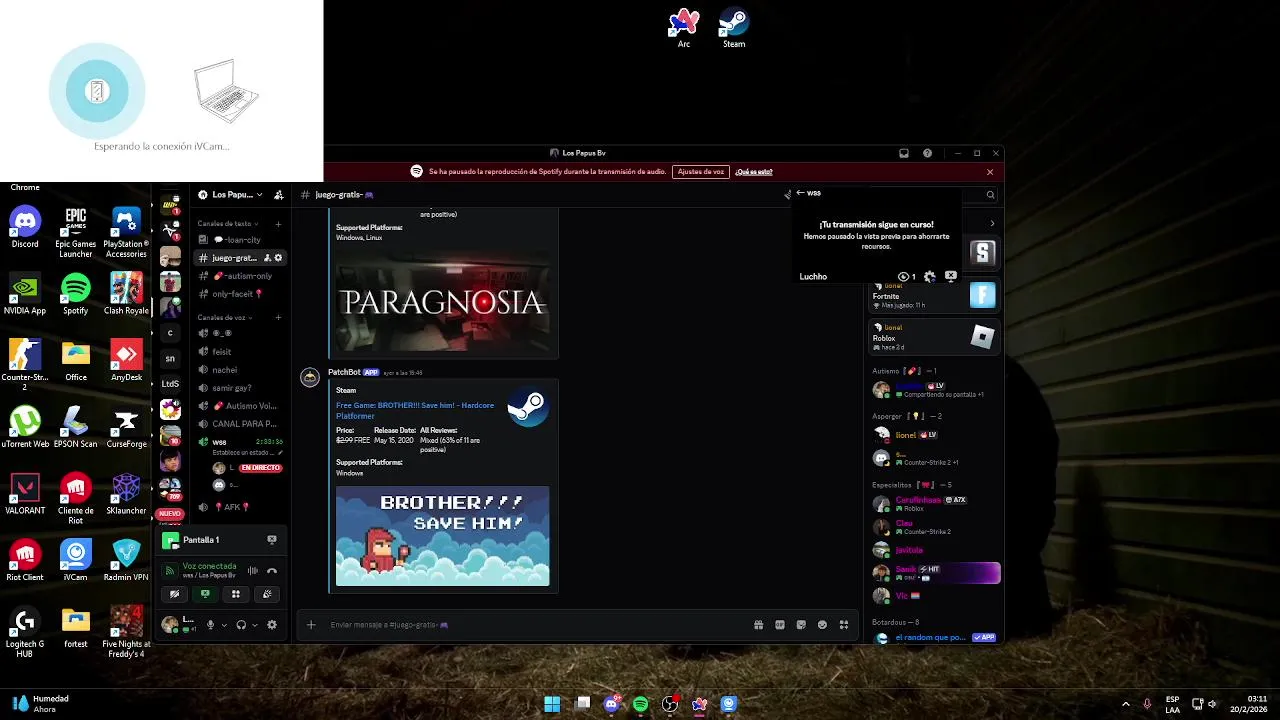Launch the Radmin VPN shortcut
This screenshot has height=720, width=1280.
point(126,560)
